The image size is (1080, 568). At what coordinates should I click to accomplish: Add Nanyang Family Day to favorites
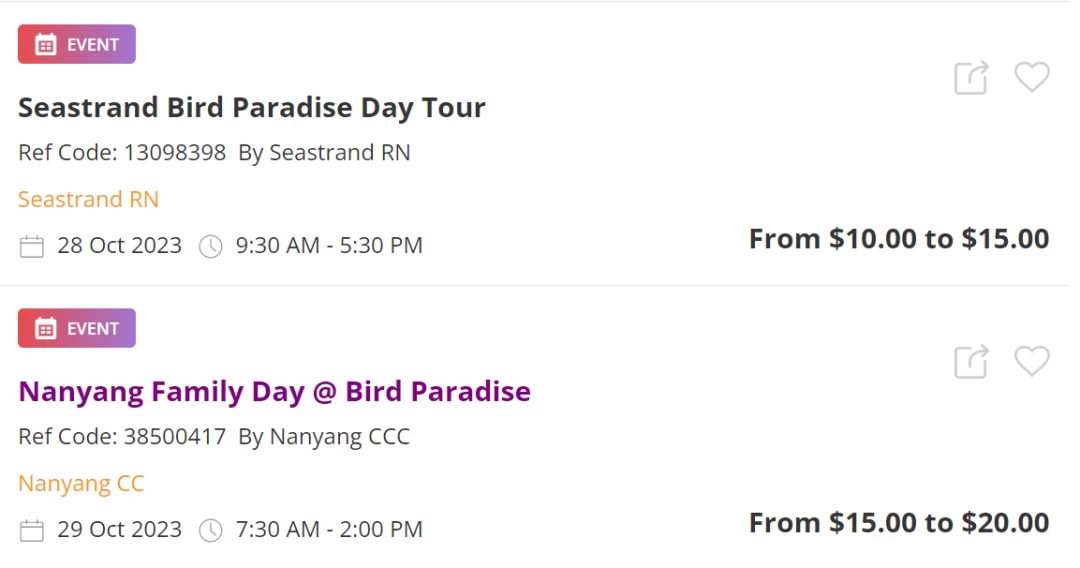[1032, 361]
